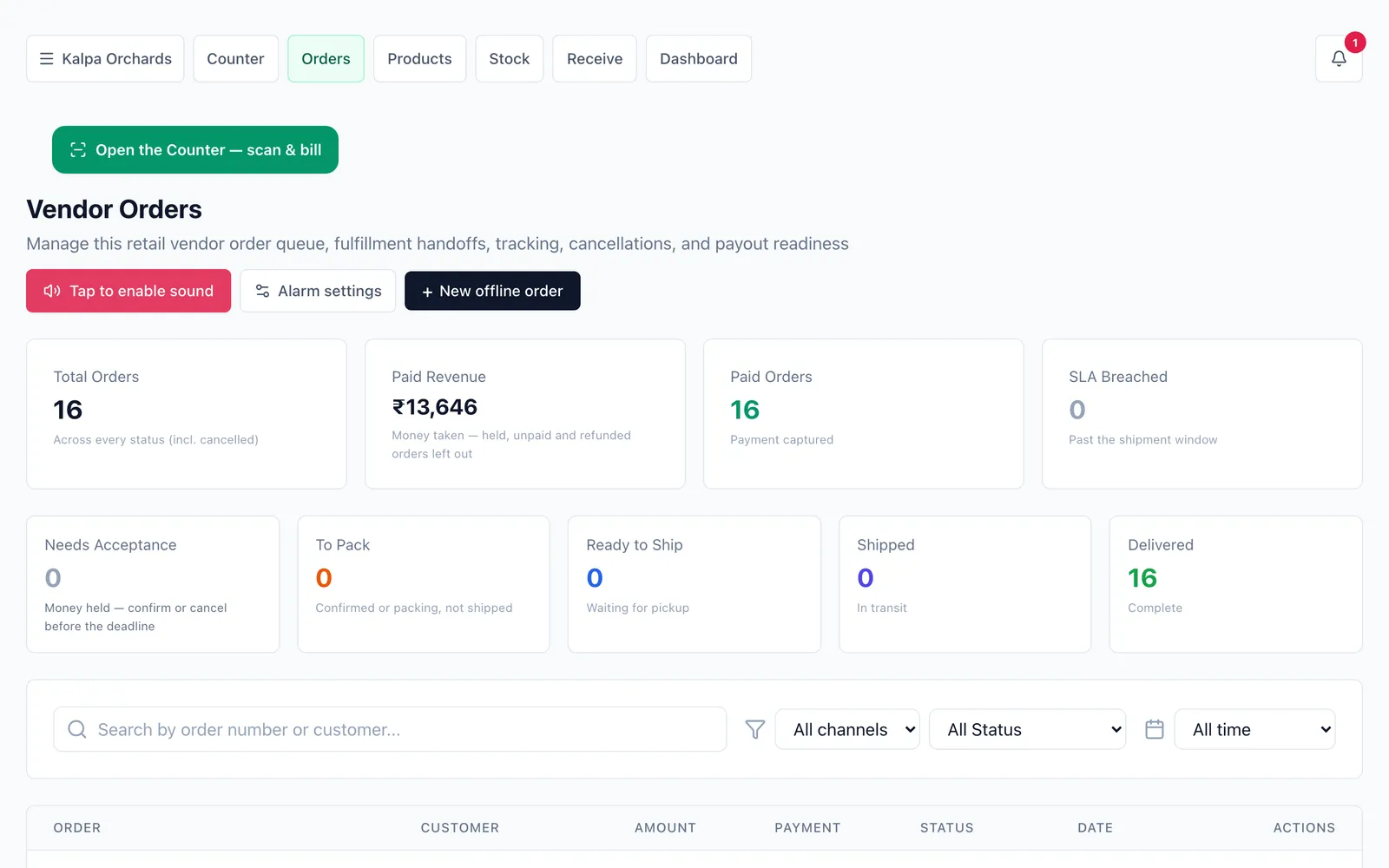
Task: Click the plus icon on New offline order
Action: [x=427, y=293]
